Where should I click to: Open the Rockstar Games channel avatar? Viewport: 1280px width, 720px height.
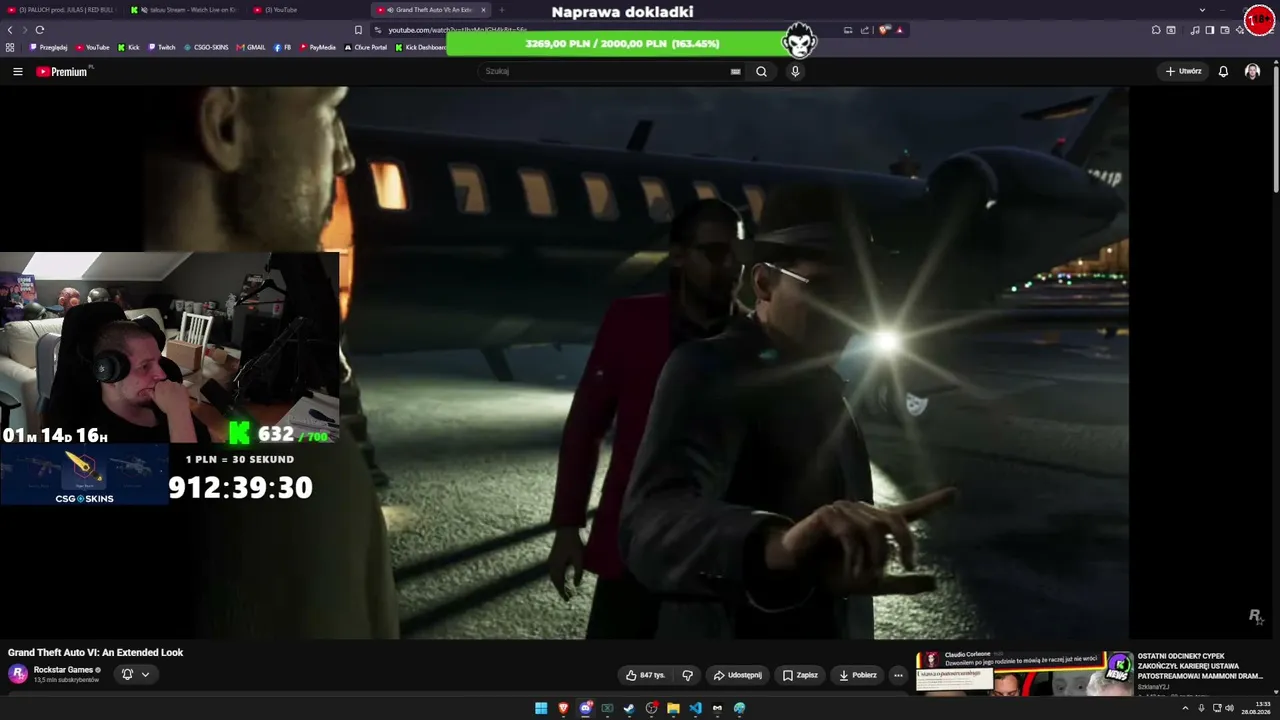[x=18, y=674]
